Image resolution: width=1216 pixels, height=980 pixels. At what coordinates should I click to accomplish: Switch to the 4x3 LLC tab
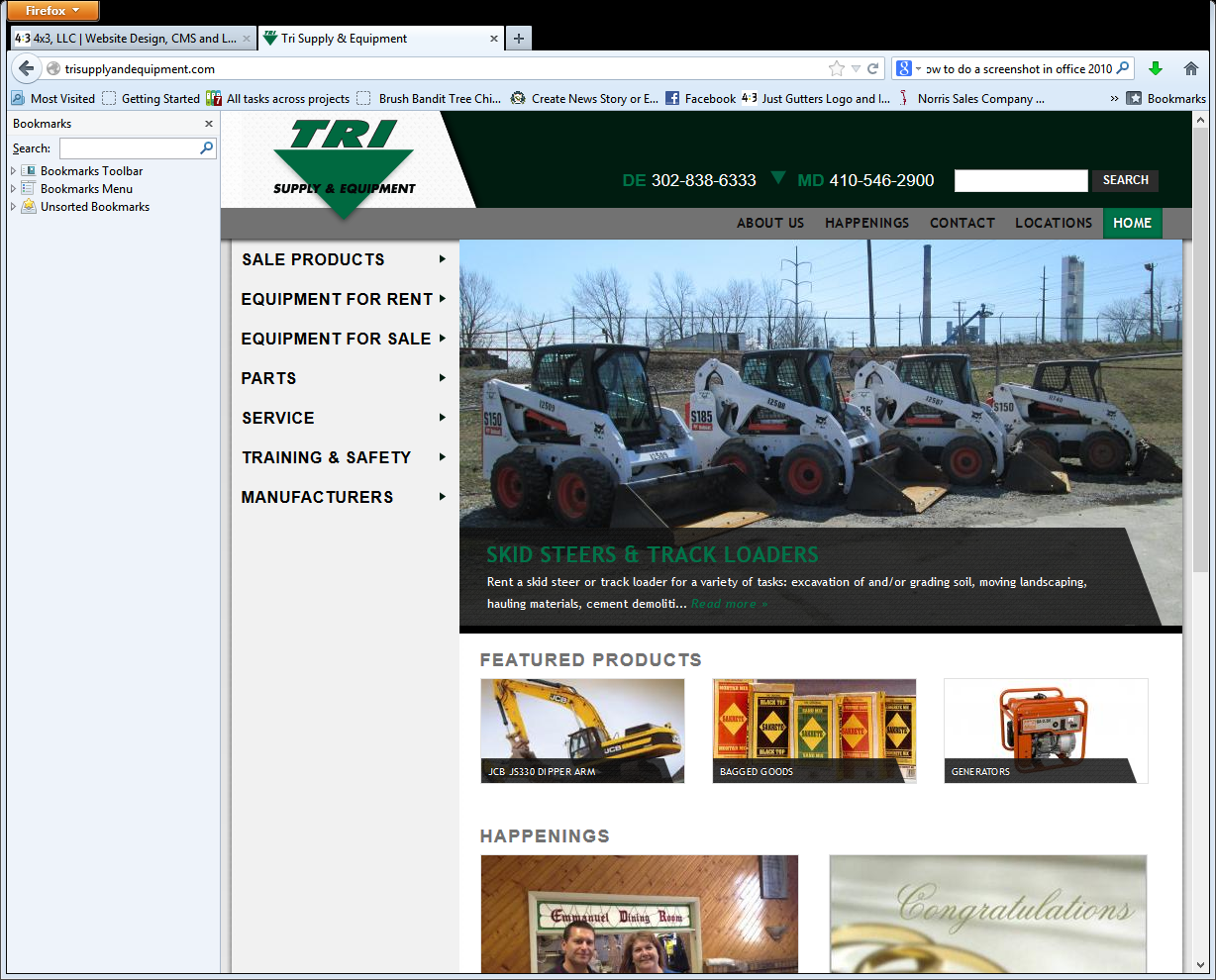coord(129,38)
